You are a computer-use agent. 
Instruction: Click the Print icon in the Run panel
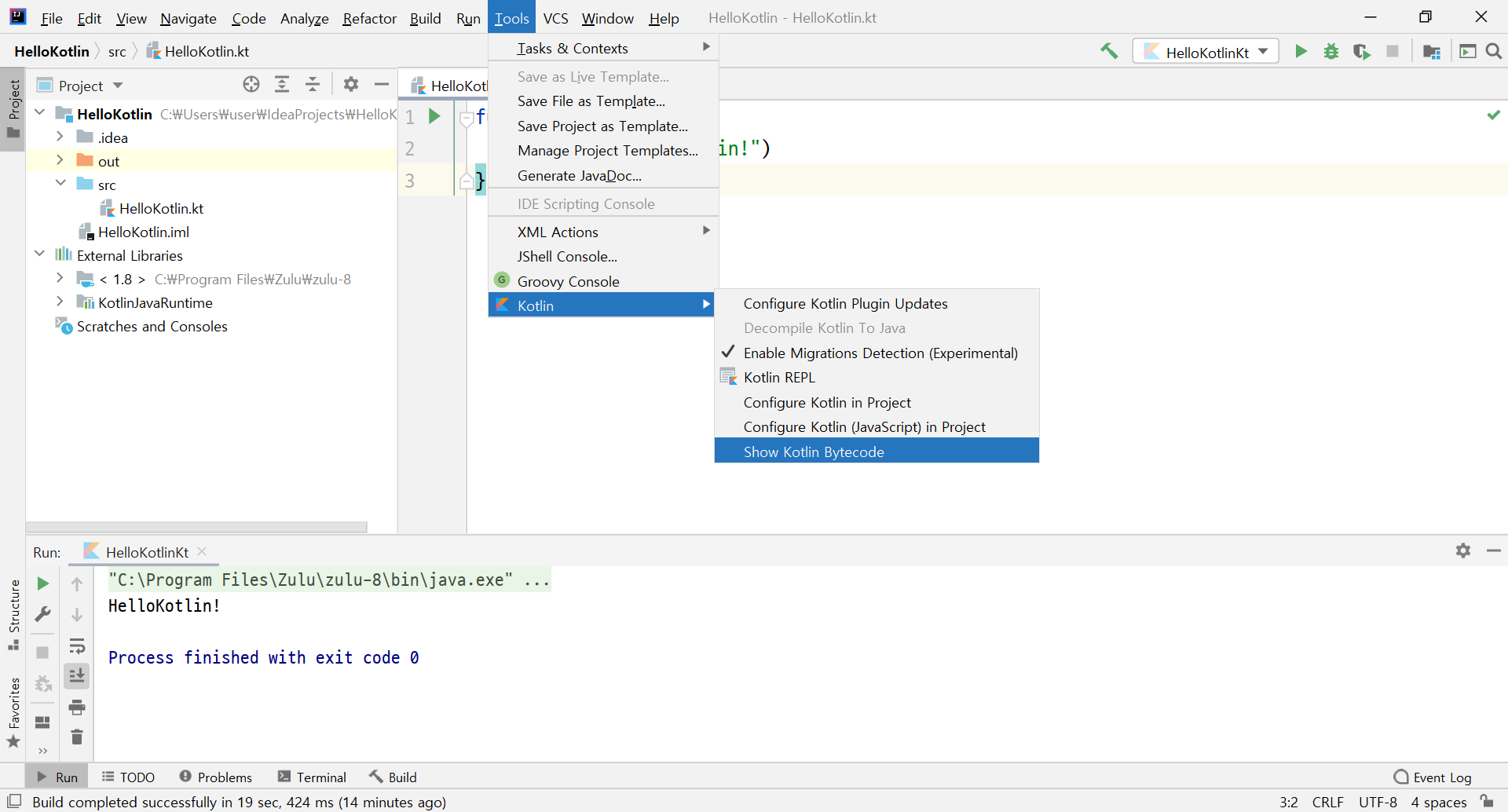coord(77,708)
